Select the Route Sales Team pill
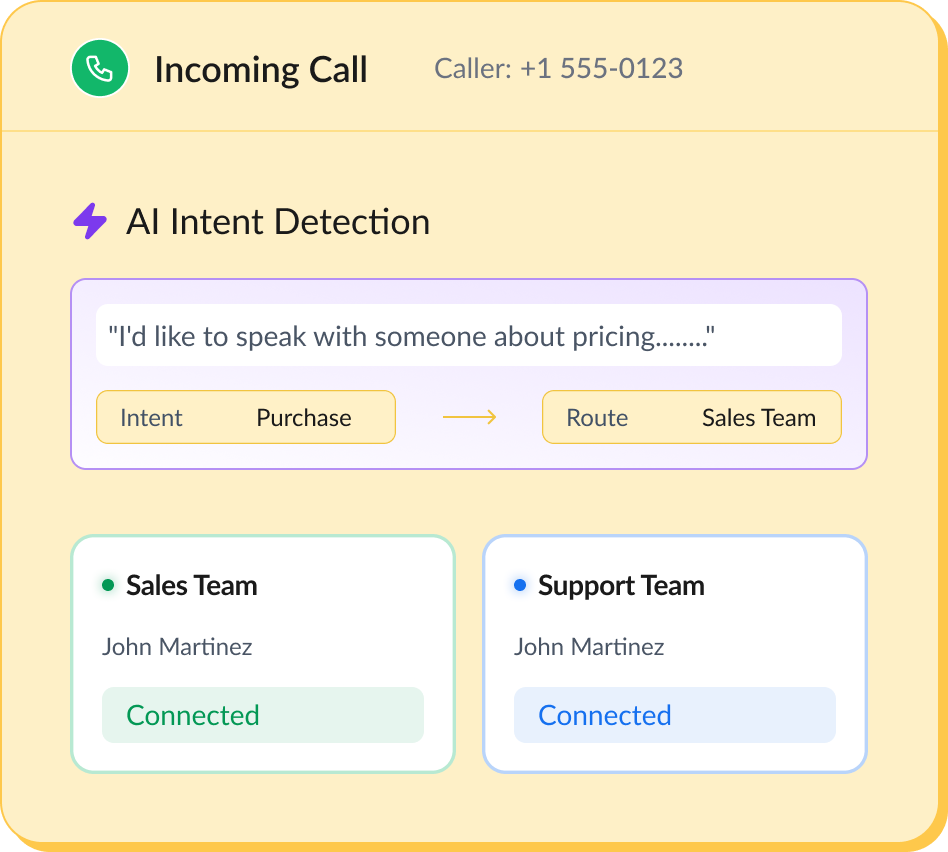 tap(691, 417)
